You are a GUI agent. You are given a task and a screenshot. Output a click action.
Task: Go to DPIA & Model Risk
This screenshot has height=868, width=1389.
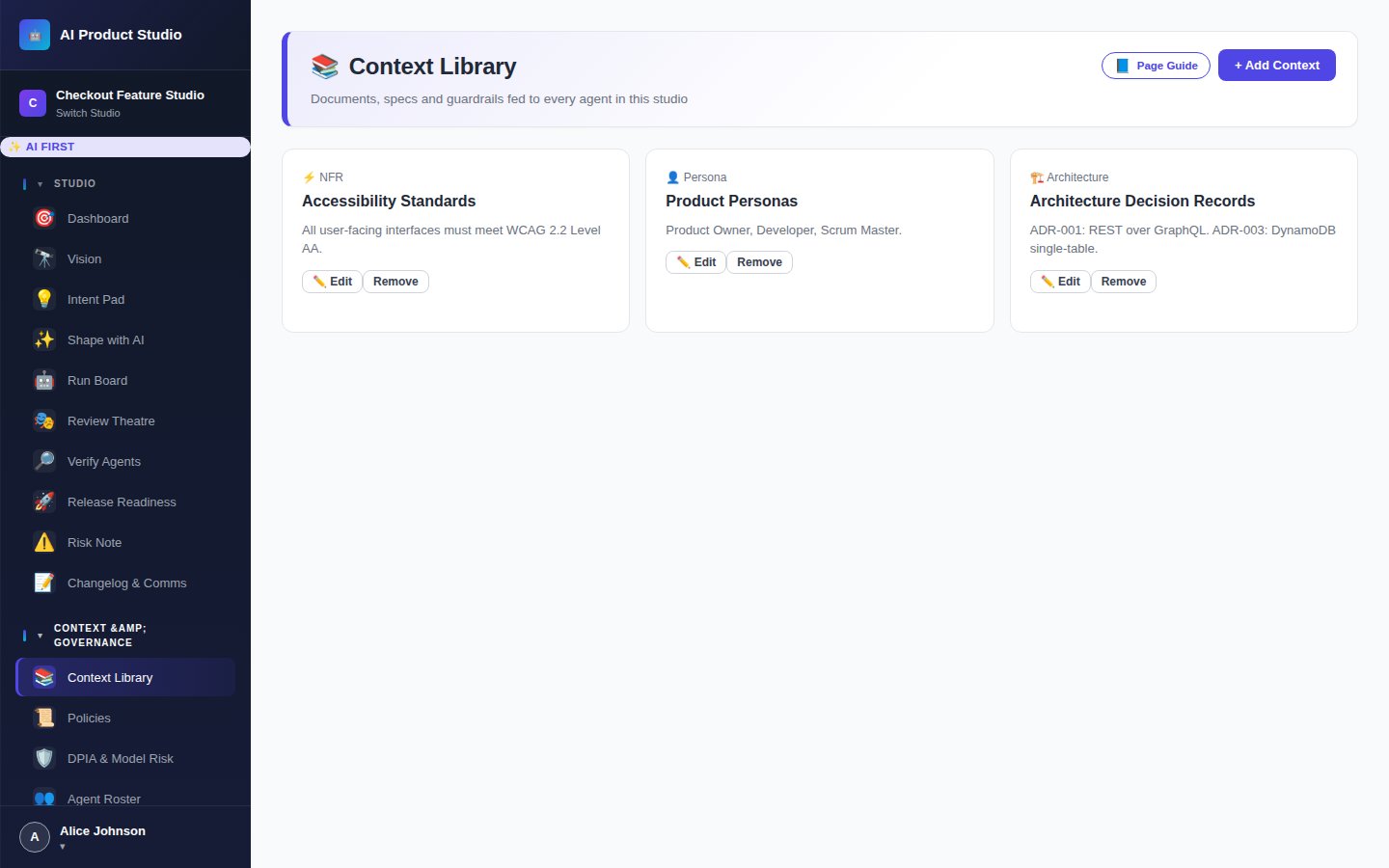(125, 758)
